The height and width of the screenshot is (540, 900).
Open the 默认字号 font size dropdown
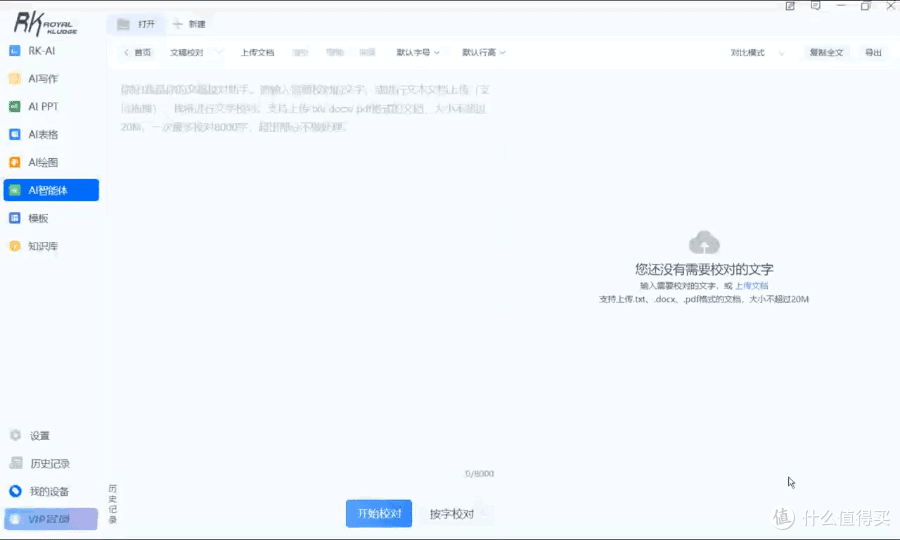click(418, 52)
